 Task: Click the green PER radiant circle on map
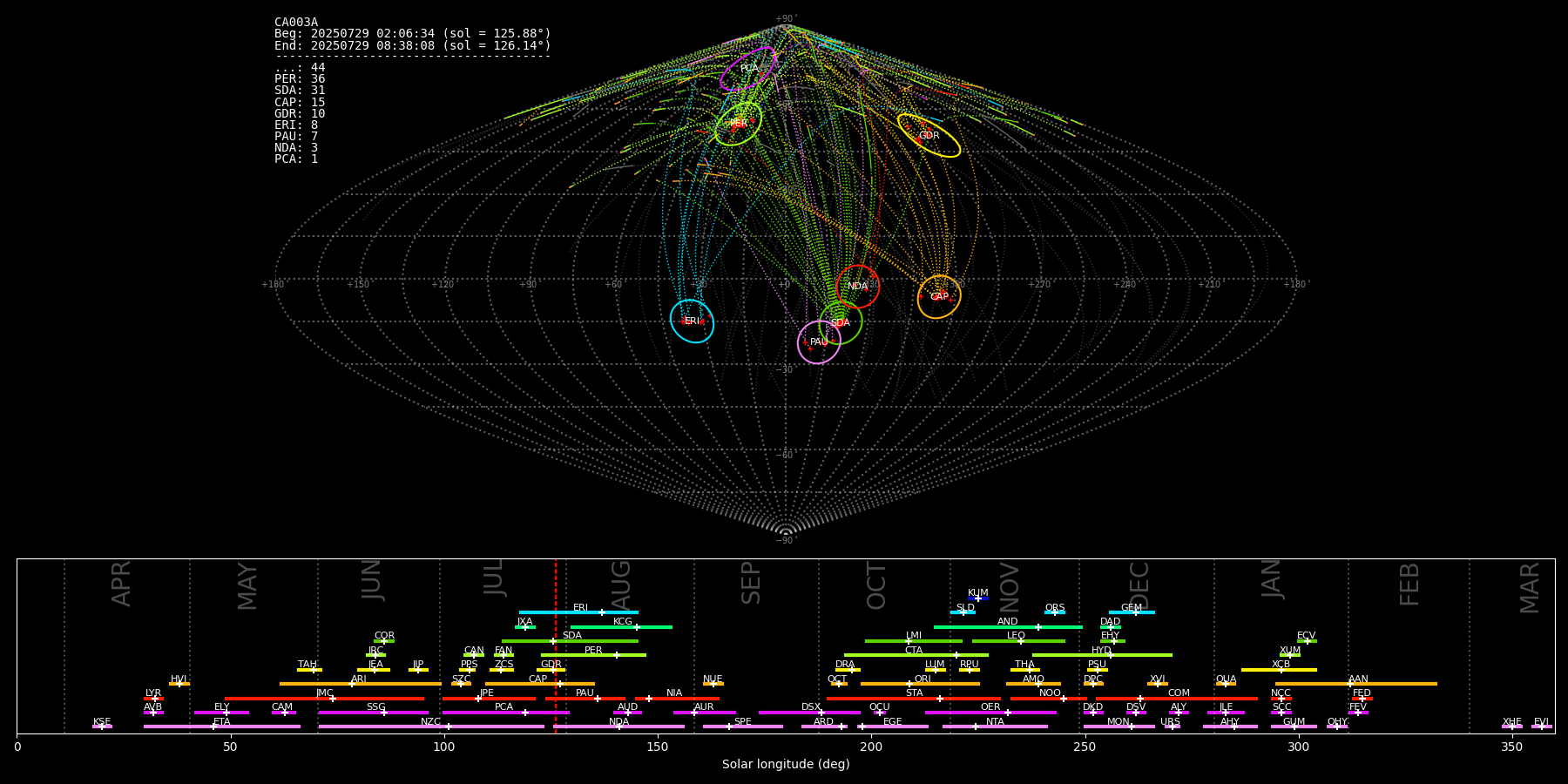(x=739, y=124)
